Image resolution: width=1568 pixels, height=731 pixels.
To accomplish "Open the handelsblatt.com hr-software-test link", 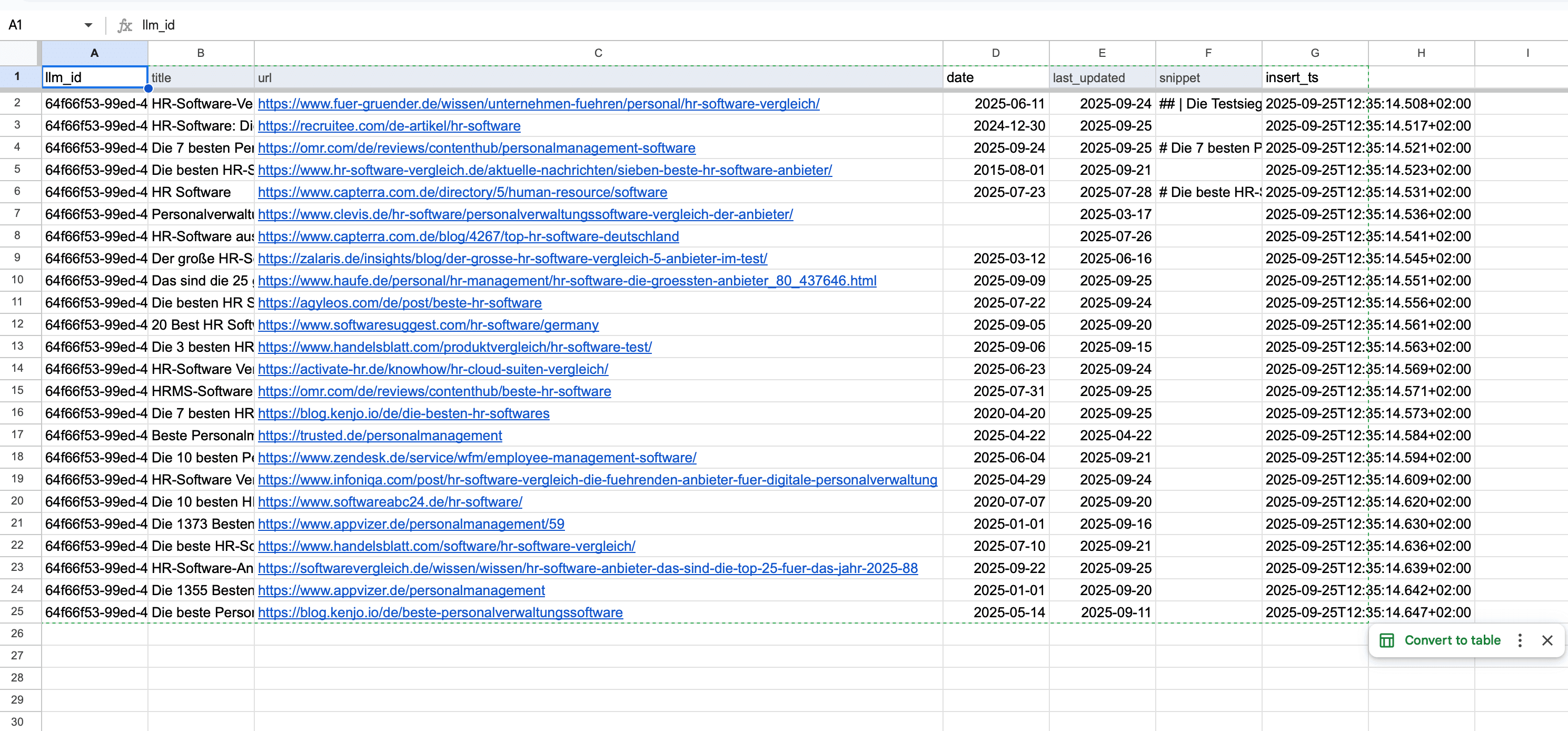I will click(x=454, y=347).
